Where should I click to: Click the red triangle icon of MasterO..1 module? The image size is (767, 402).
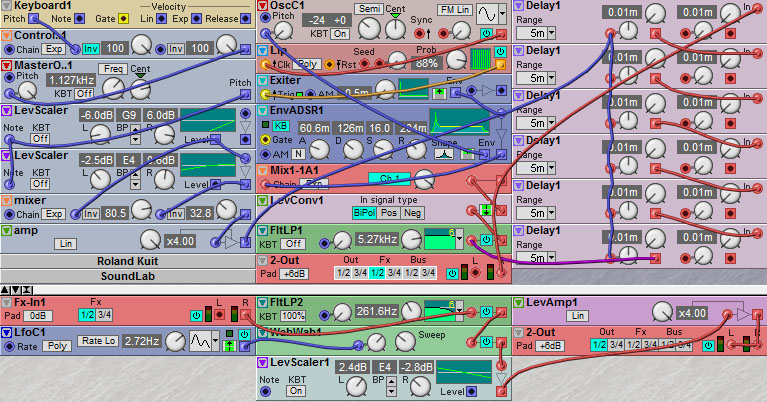coord(6,66)
